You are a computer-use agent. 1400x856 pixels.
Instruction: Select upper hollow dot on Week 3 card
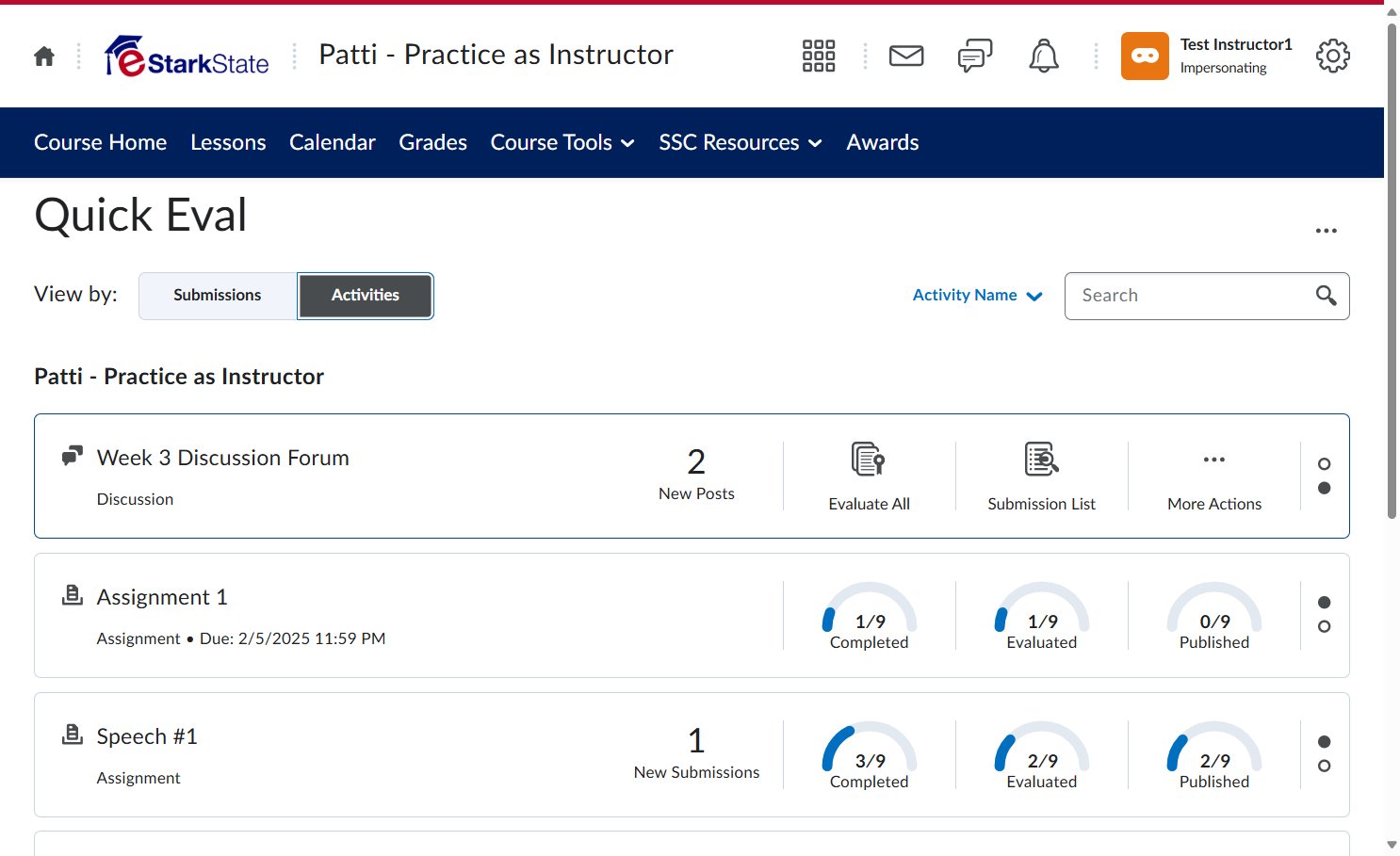(1324, 464)
